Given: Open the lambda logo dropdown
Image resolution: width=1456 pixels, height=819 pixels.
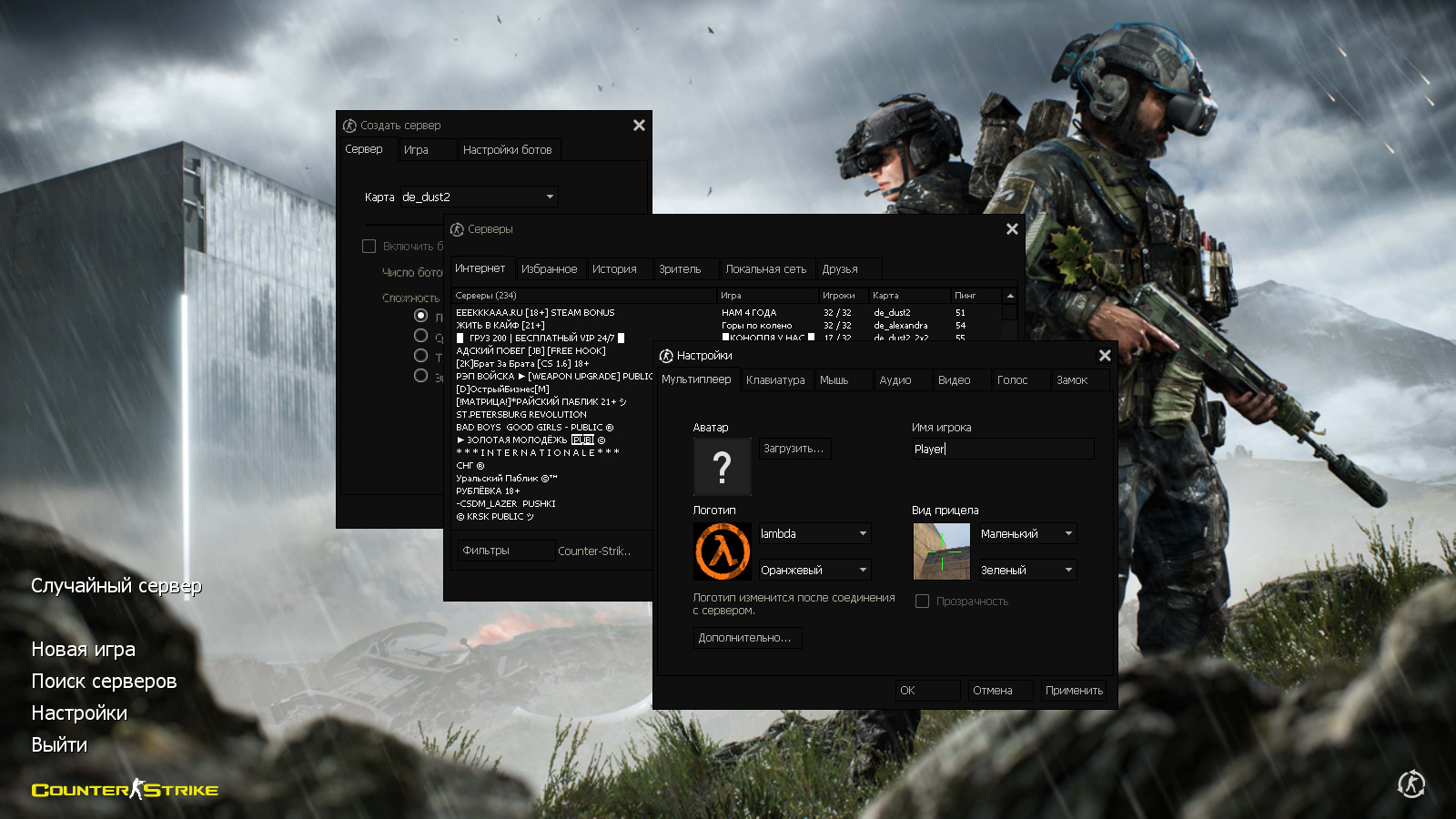Looking at the screenshot, I should pos(814,534).
